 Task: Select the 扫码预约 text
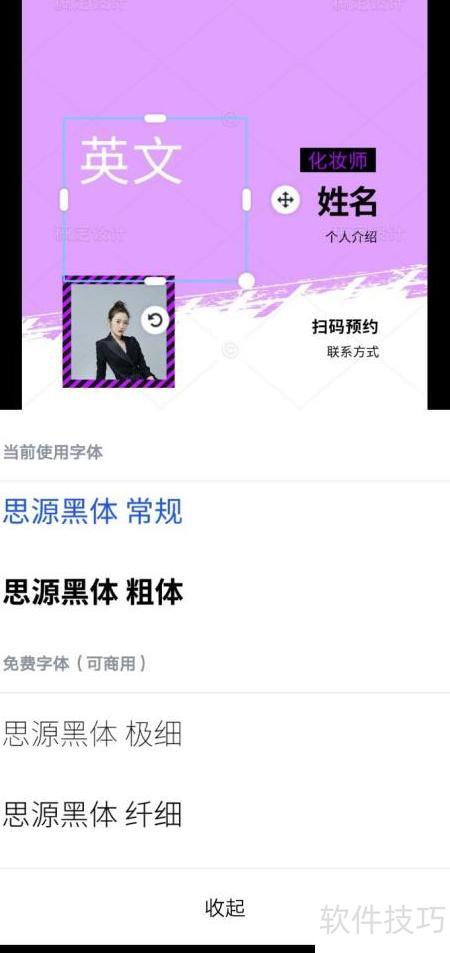(345, 326)
